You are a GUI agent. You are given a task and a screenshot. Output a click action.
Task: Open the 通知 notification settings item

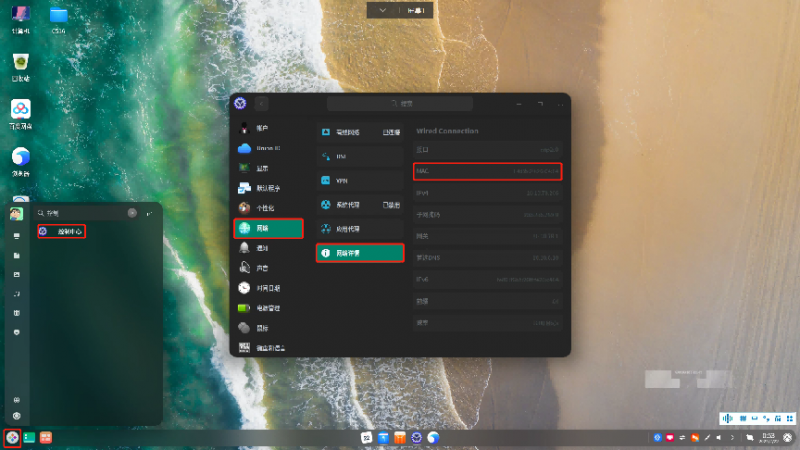[268, 248]
